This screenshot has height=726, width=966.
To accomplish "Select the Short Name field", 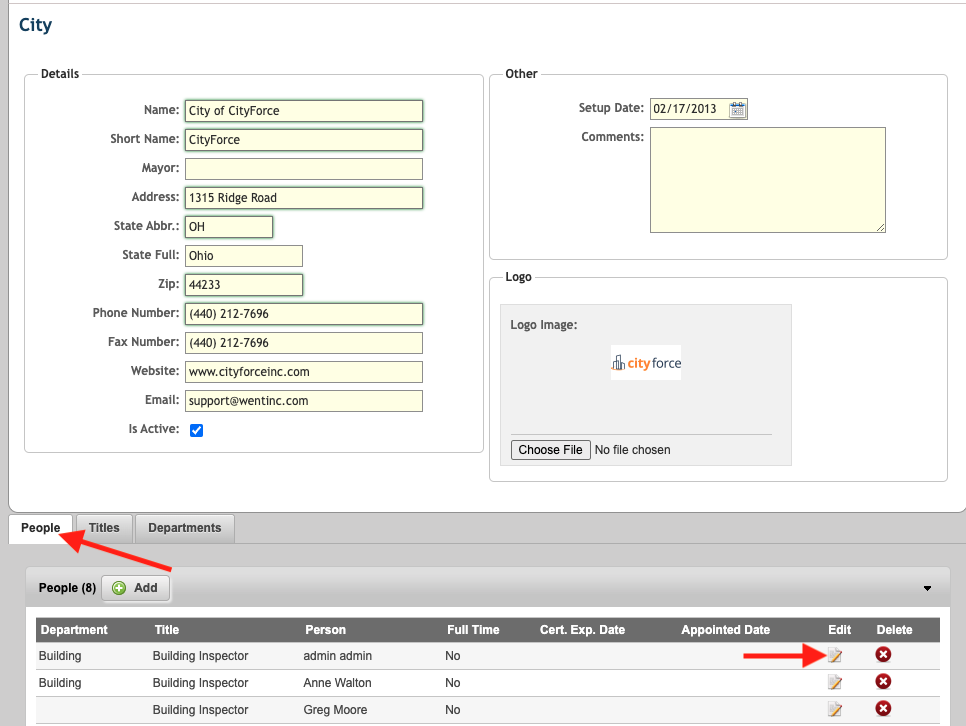I will [304, 140].
